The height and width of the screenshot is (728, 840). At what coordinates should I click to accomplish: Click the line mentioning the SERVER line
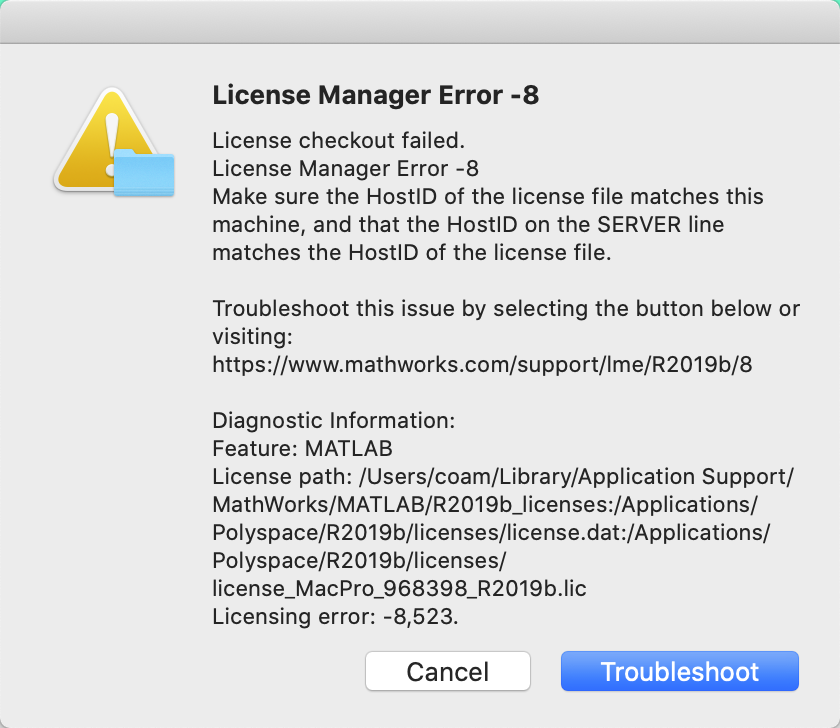tap(468, 225)
